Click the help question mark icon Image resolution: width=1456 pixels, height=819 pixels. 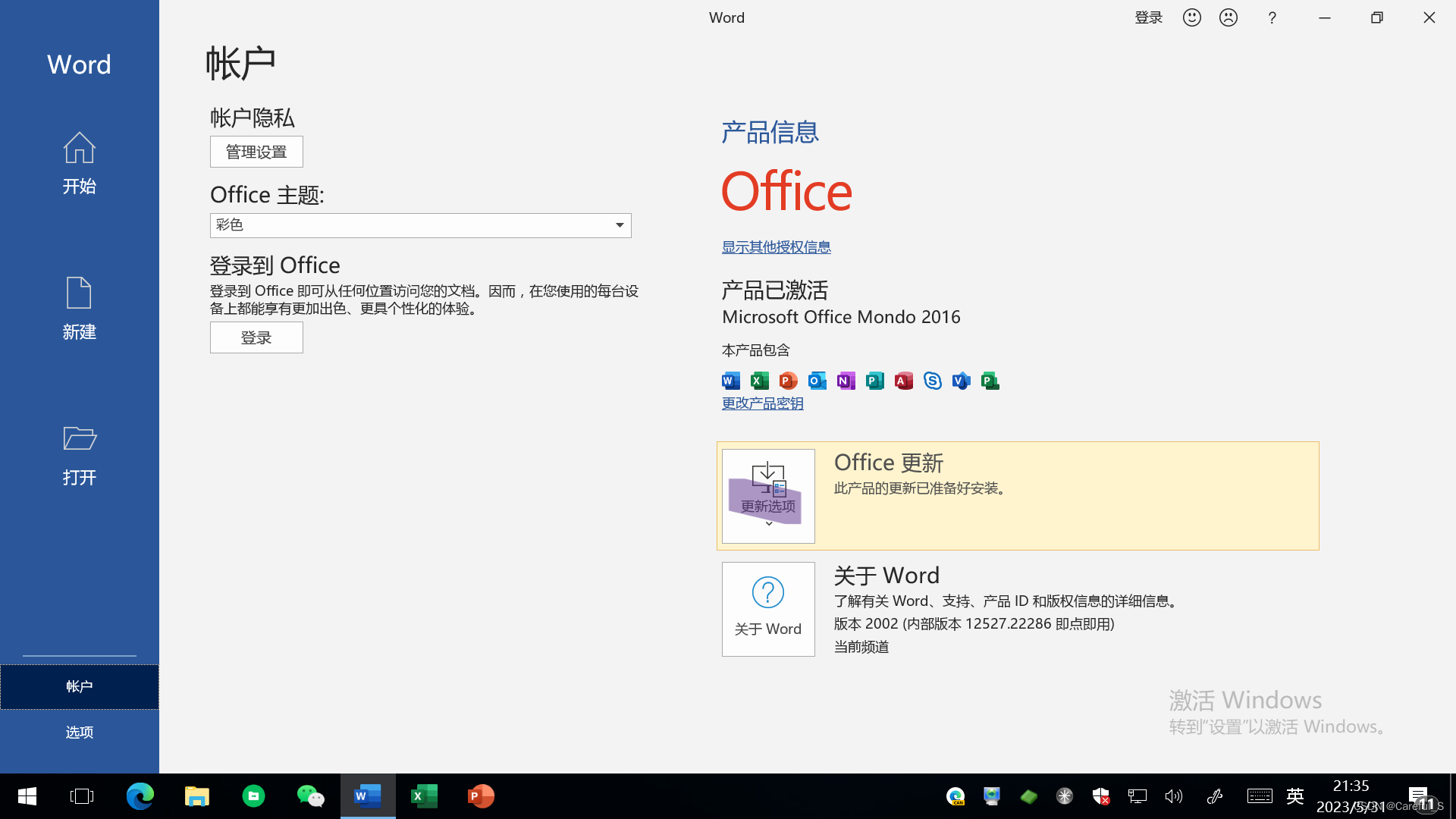[1272, 17]
